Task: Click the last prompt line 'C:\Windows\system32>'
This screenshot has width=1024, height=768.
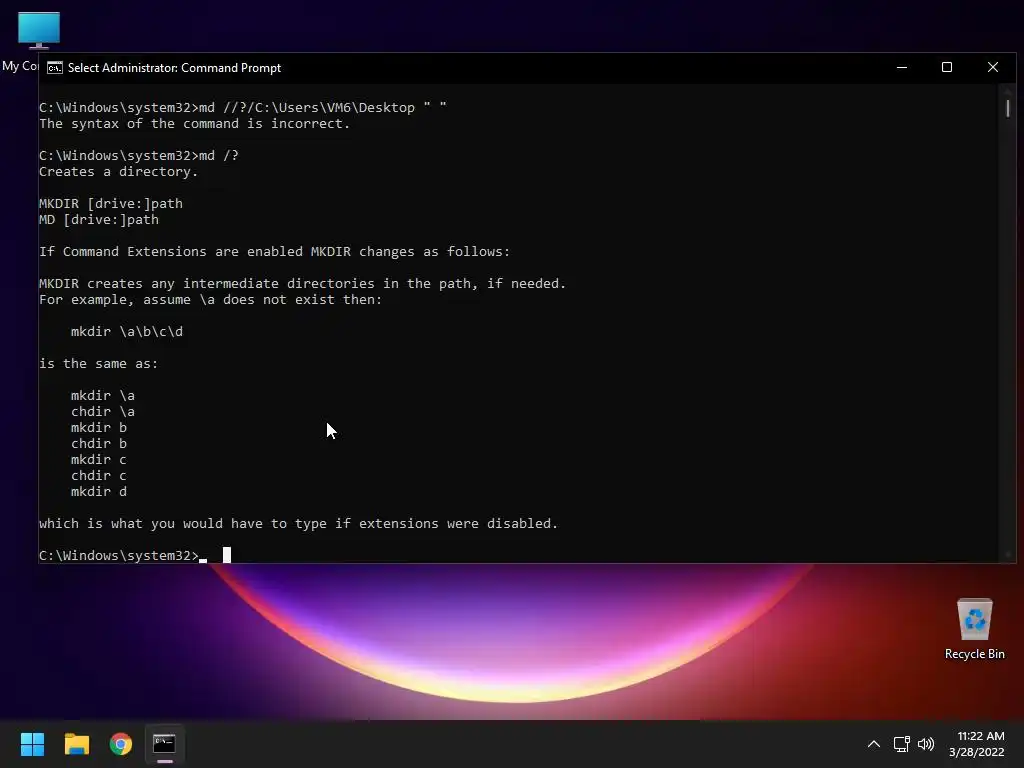Action: 119,556
